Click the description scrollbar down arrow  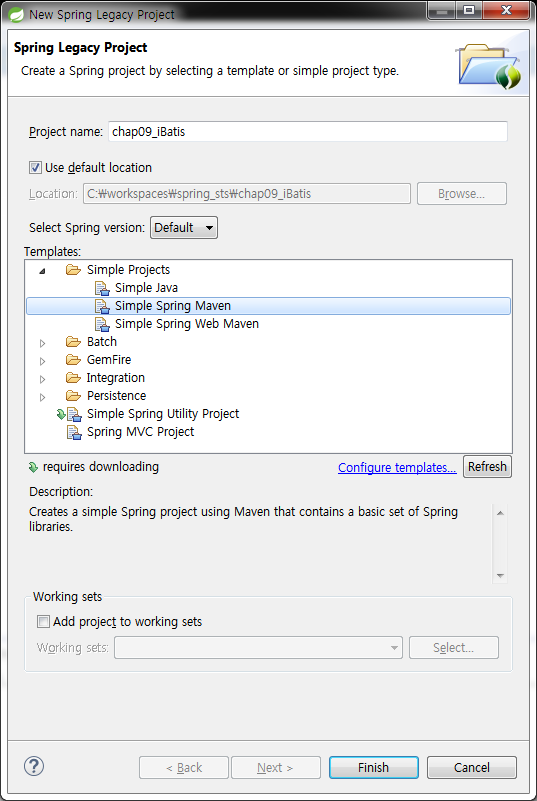(x=500, y=576)
